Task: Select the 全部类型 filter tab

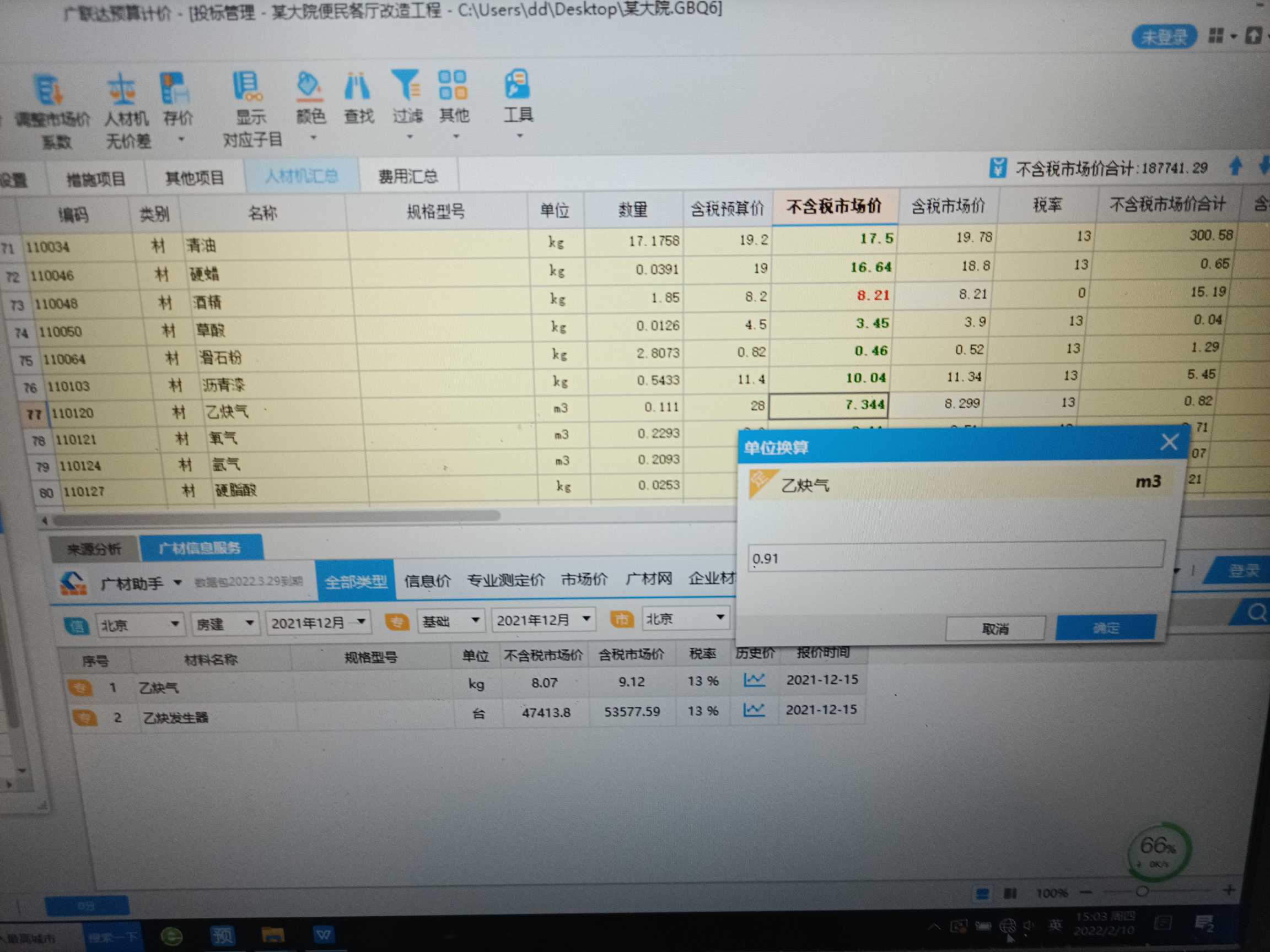Action: tap(356, 582)
